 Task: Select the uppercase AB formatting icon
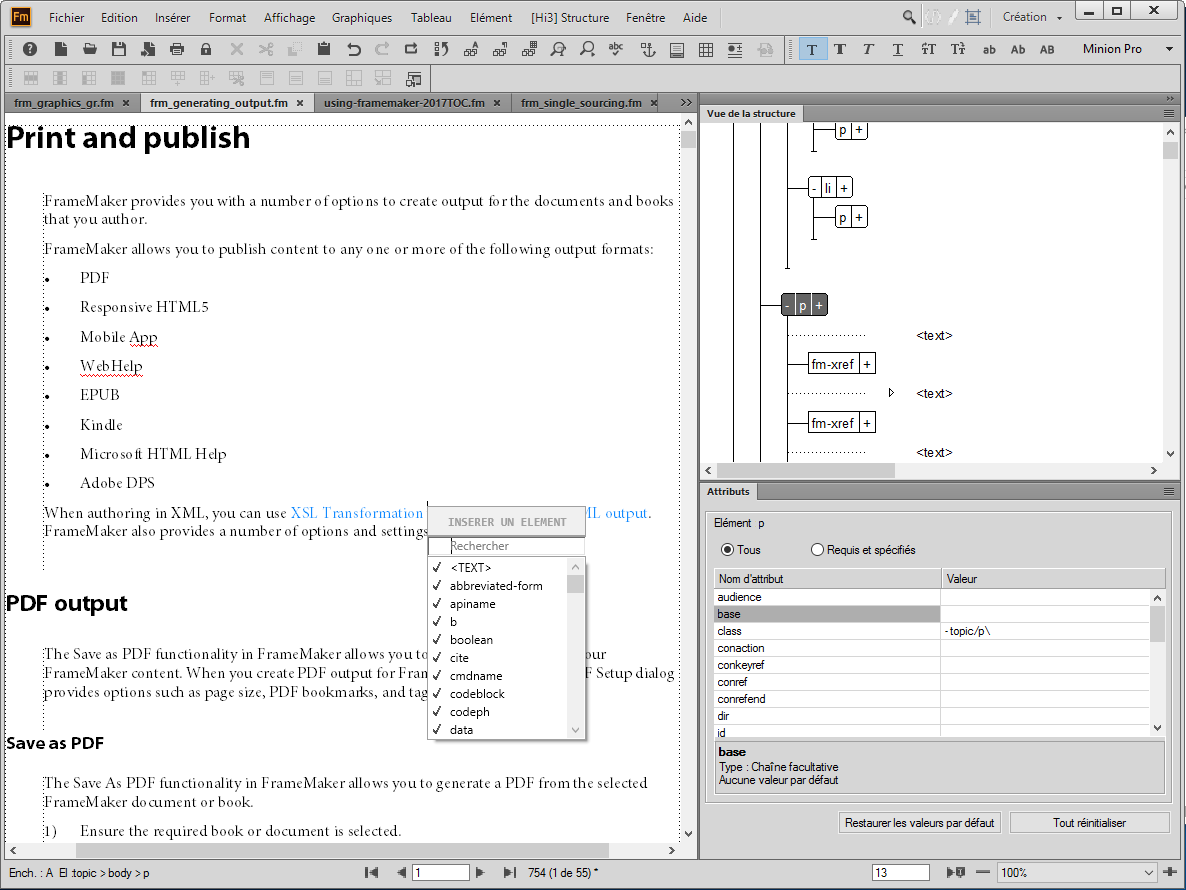1048,49
